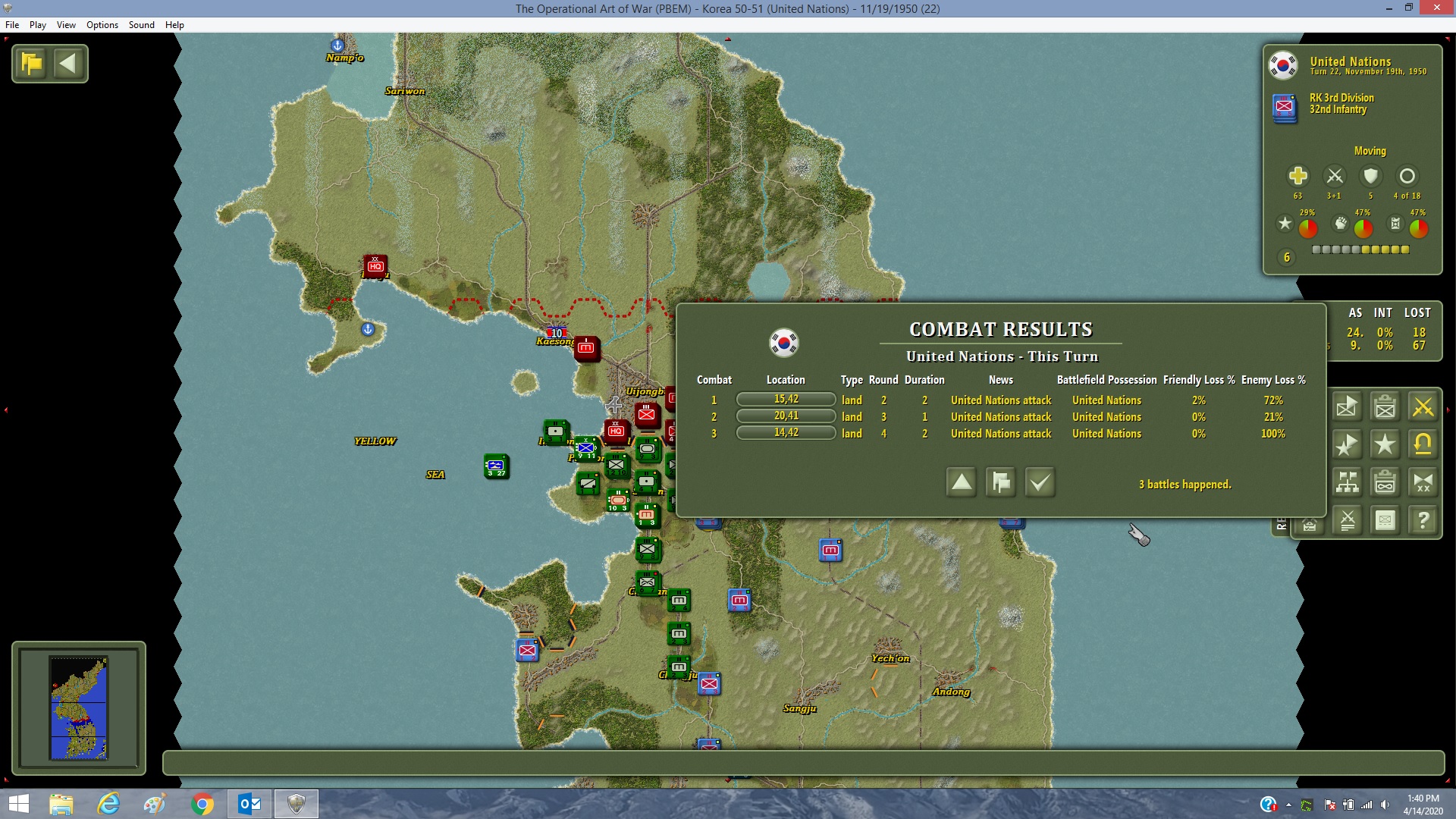The image size is (1456, 819).
Task: Click the Enemy Loss % column header
Action: [x=1273, y=380]
